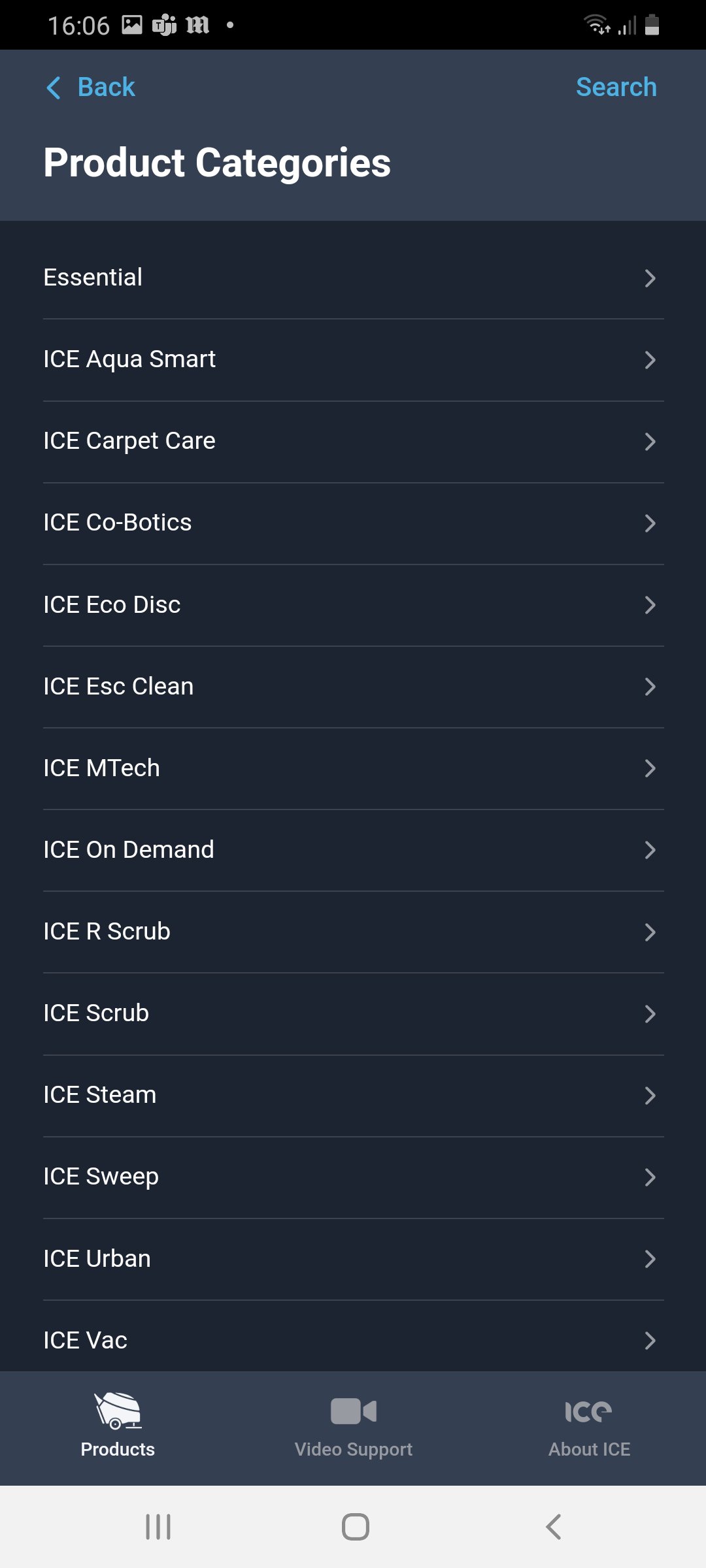Viewport: 706px width, 1568px height.
Task: Tap the Products floor scrubber icon
Action: point(118,1411)
